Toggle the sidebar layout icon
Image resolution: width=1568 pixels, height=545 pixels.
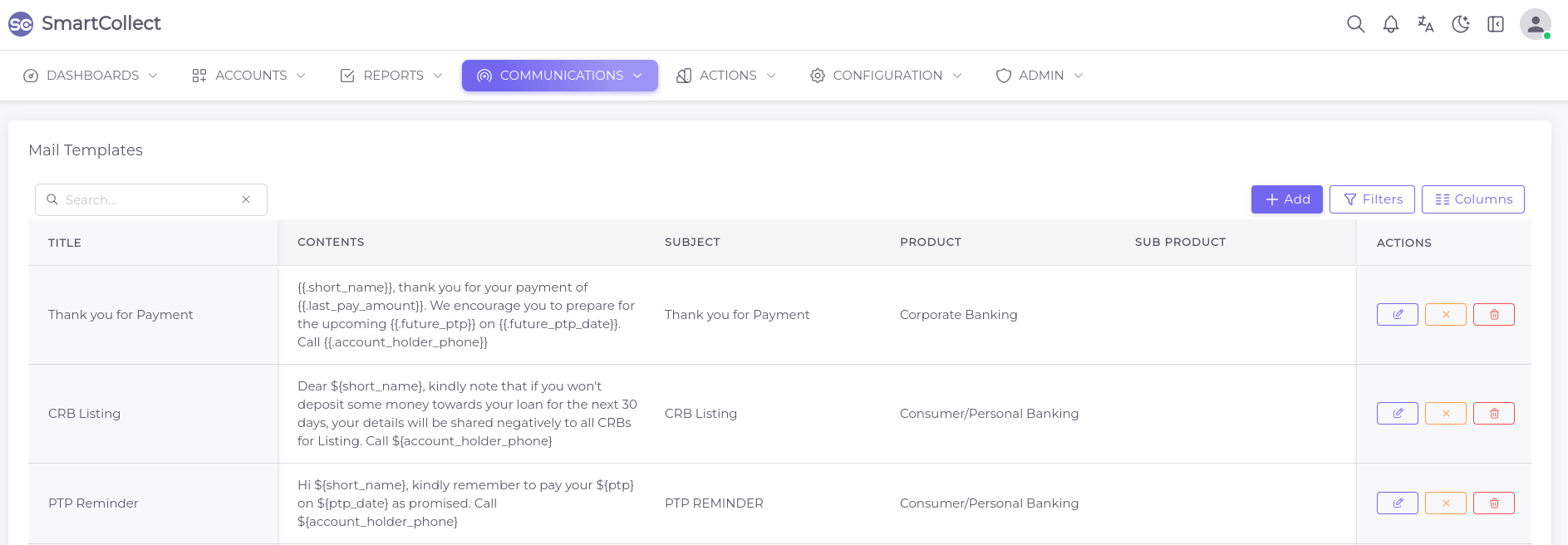pyautogui.click(x=1495, y=24)
